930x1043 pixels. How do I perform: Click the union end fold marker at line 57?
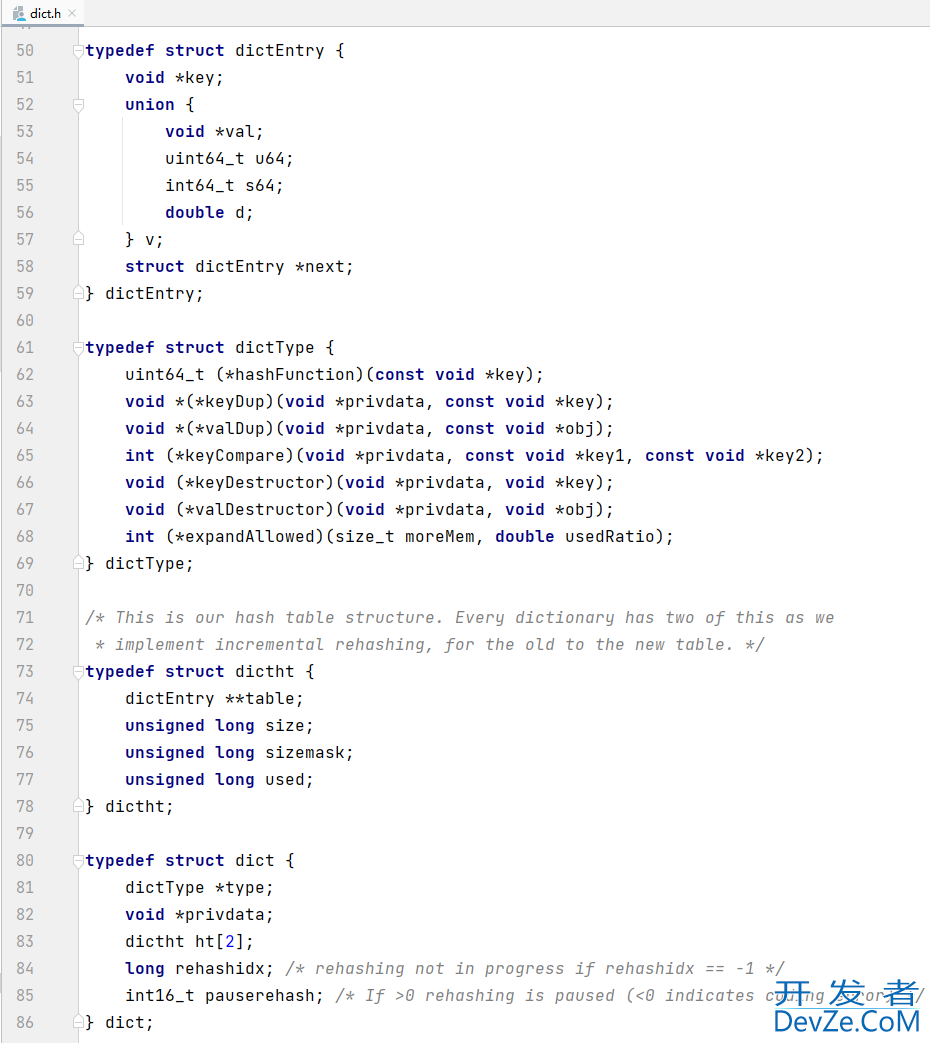78,239
